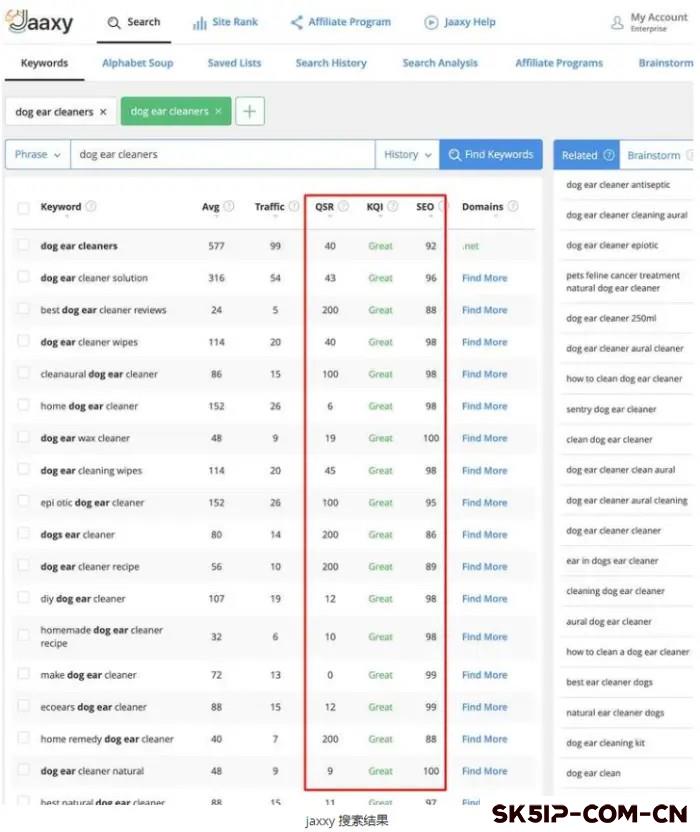Click the Affiliate Program share icon

pos(297,22)
